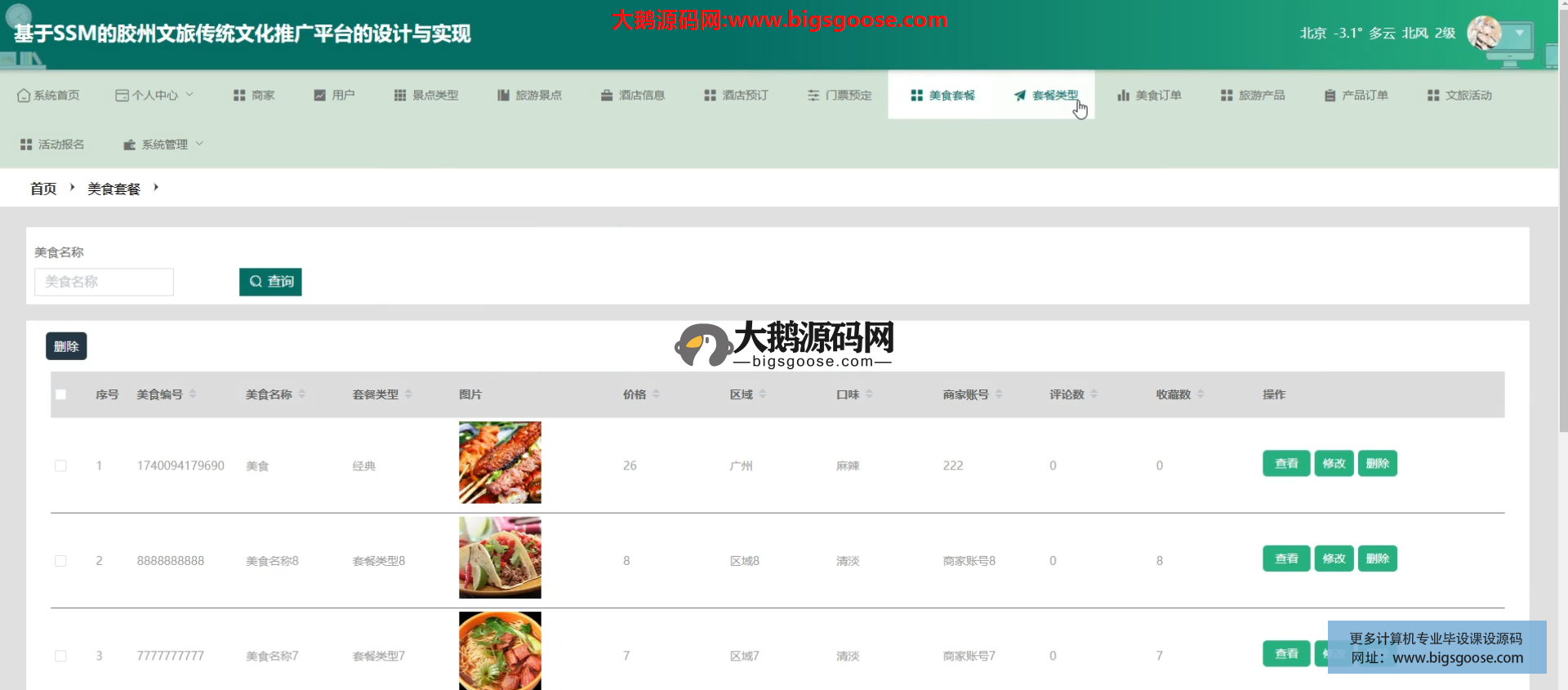The height and width of the screenshot is (690, 1568).
Task: Click the 查询 search button
Action: [270, 282]
